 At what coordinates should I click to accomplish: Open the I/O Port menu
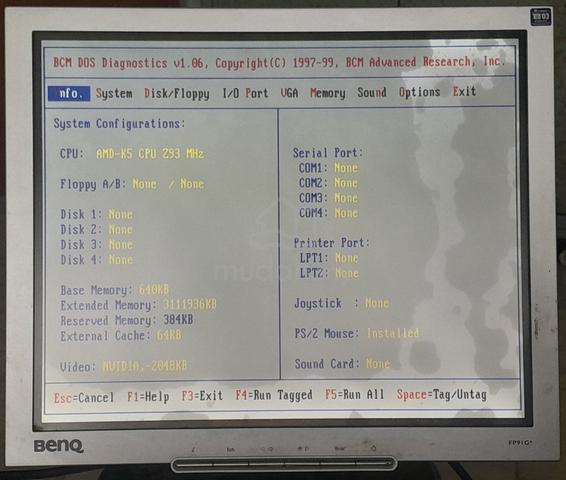pyautogui.click(x=245, y=93)
